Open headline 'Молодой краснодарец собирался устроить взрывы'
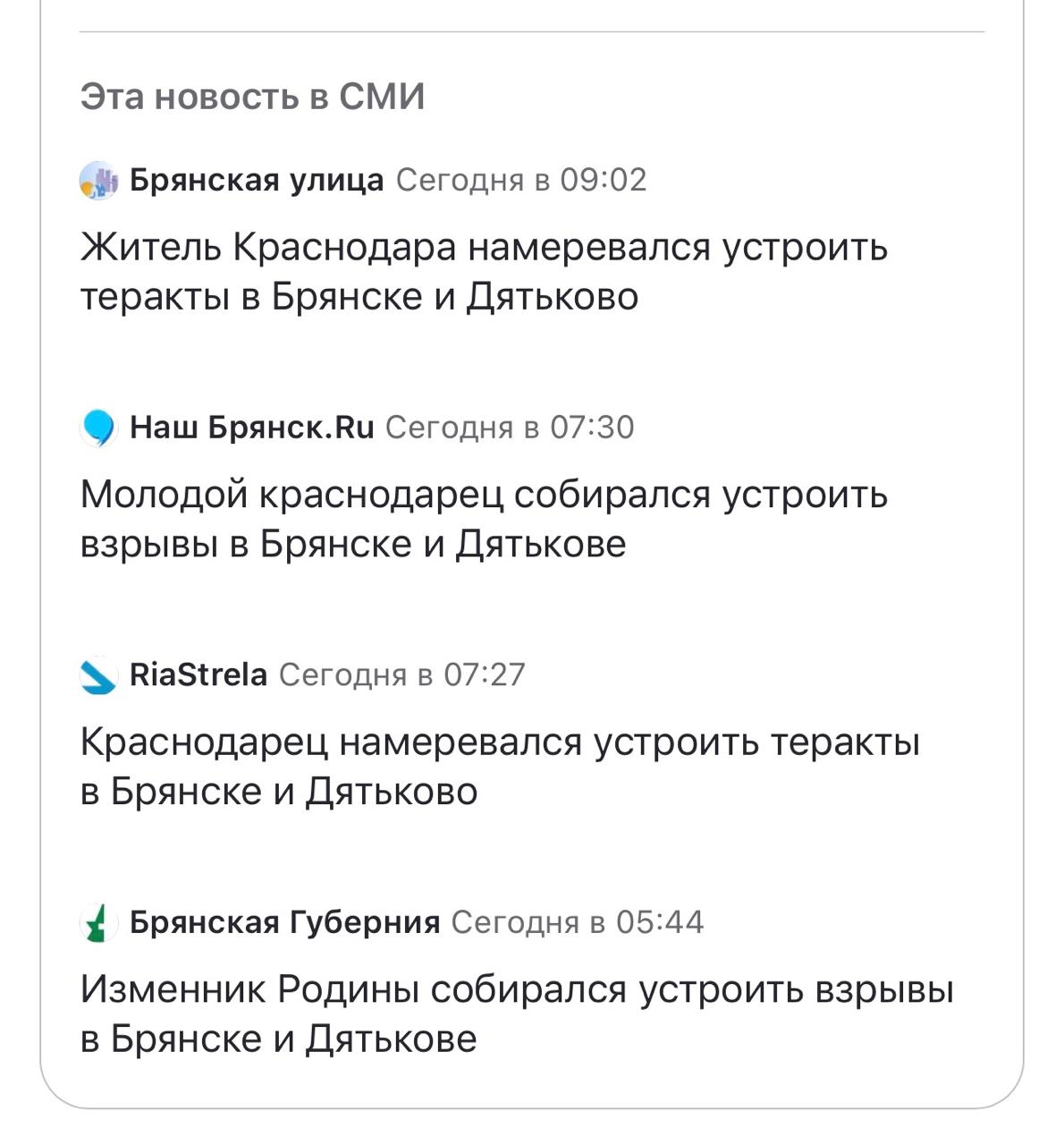 tap(484, 518)
